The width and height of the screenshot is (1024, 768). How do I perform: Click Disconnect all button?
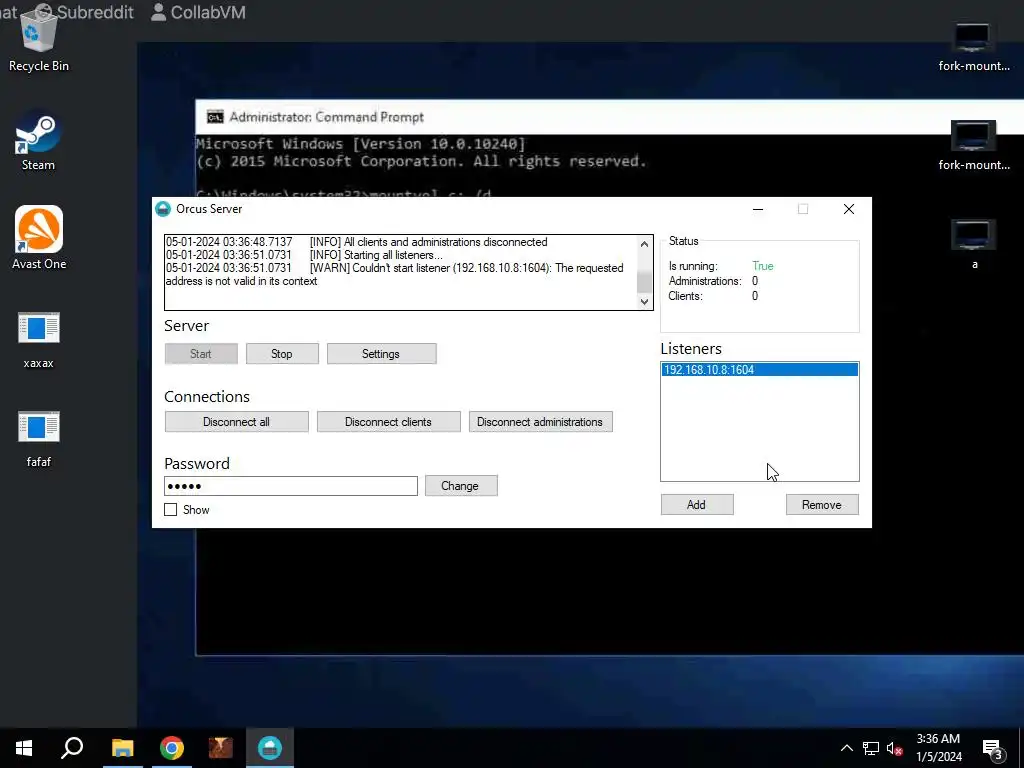pos(236,422)
